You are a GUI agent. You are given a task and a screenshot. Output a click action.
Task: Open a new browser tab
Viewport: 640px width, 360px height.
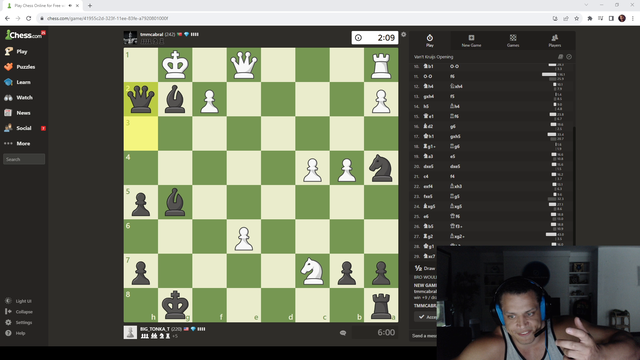tap(90, 6)
